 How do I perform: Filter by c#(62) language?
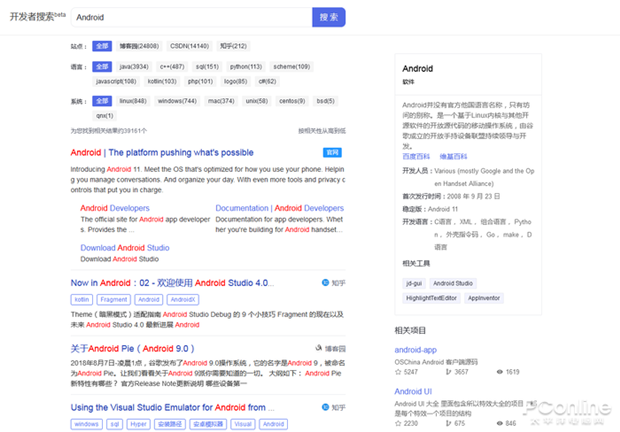[x=267, y=81]
